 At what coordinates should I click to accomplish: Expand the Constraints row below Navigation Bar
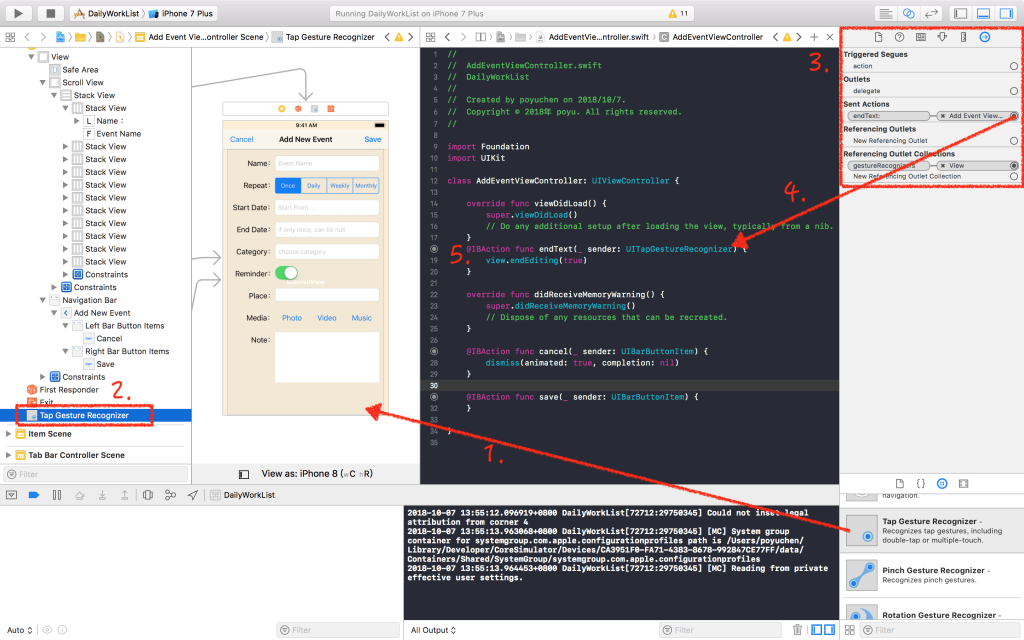42,377
